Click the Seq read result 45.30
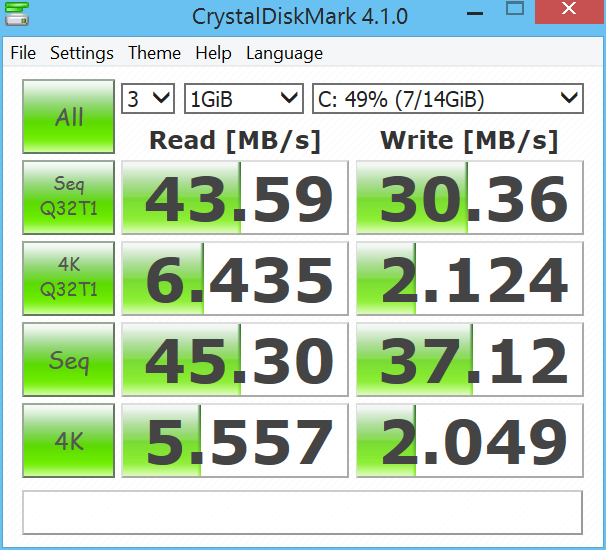The image size is (606, 550). click(235, 359)
